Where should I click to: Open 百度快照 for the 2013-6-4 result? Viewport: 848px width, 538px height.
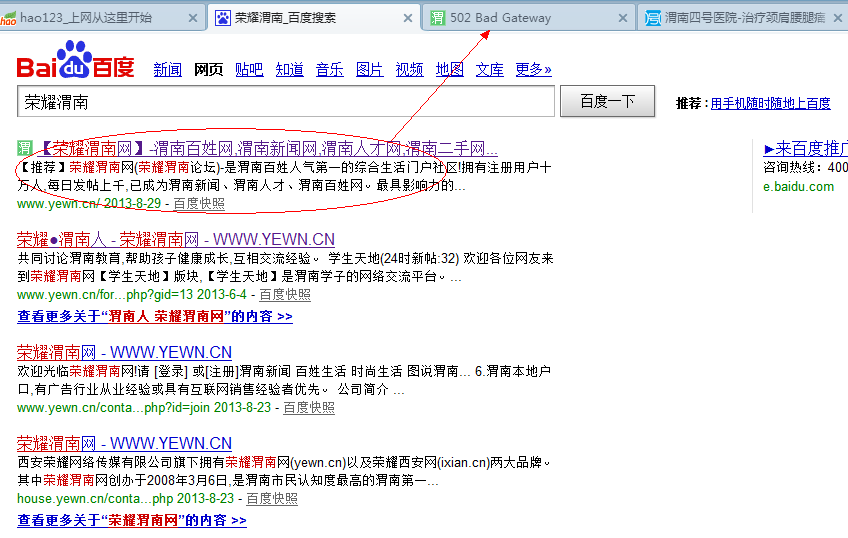point(285,295)
